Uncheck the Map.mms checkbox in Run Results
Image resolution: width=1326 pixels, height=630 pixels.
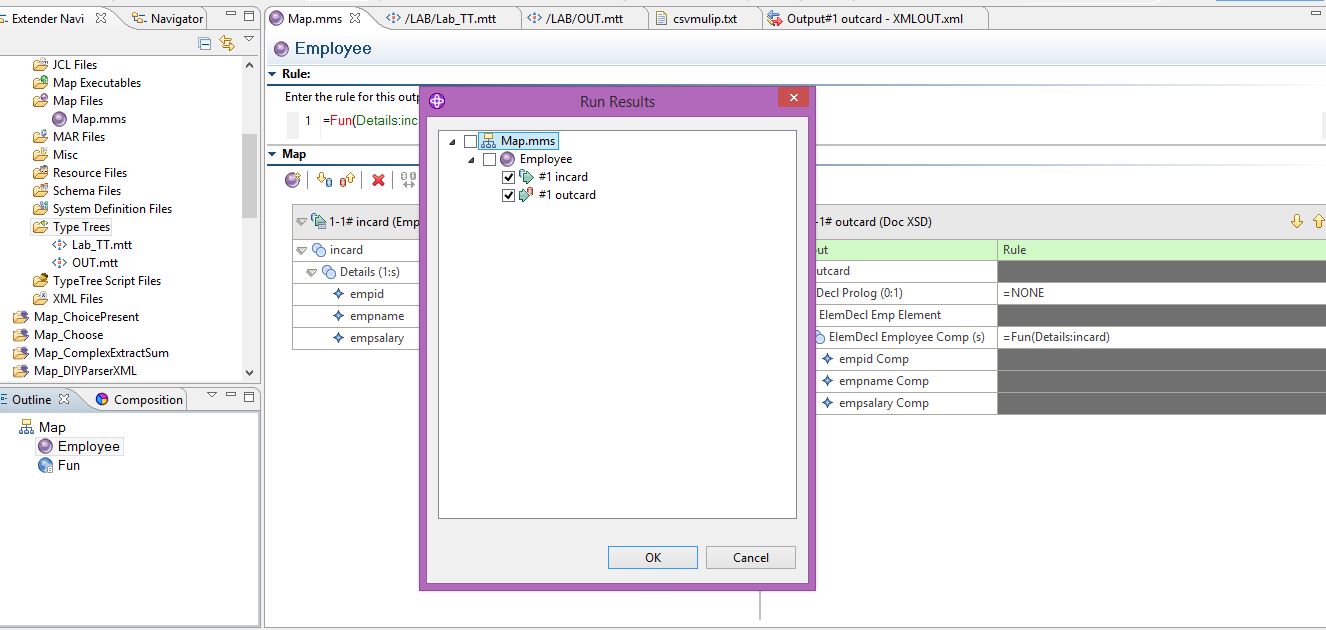pos(473,141)
